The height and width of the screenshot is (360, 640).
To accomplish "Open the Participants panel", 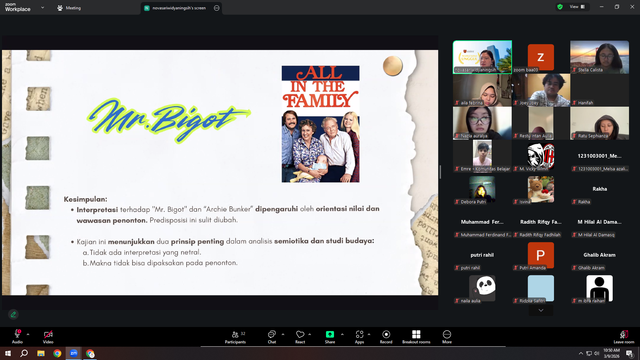I will coord(236,337).
